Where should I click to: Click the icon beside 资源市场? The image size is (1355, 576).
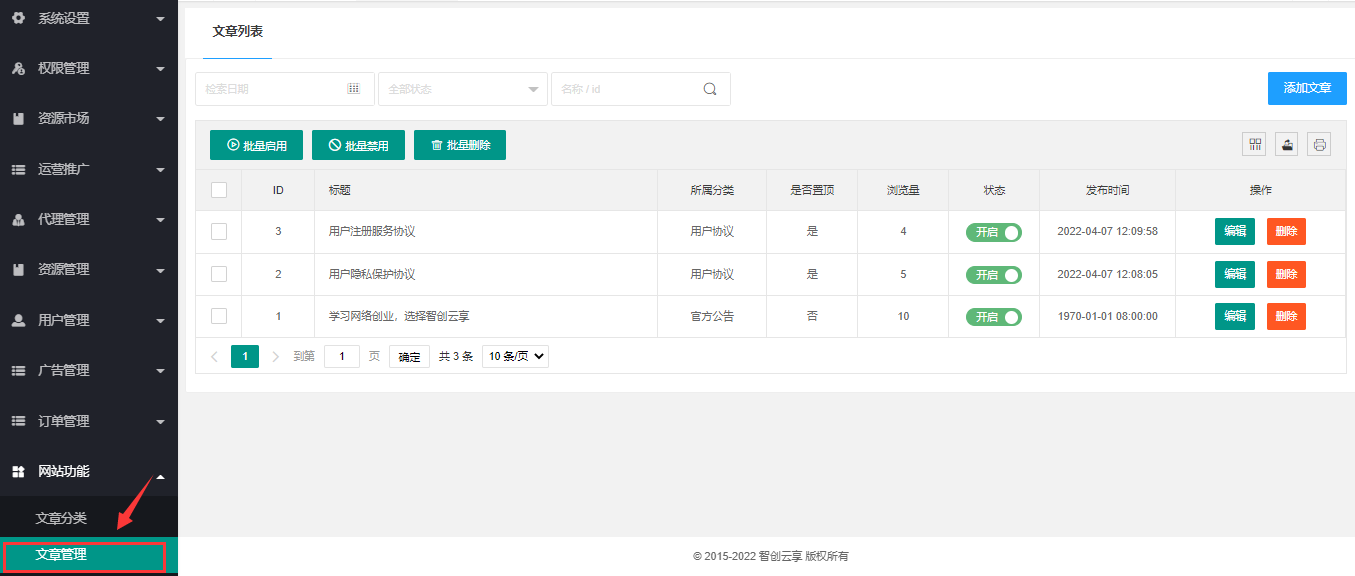(18, 118)
